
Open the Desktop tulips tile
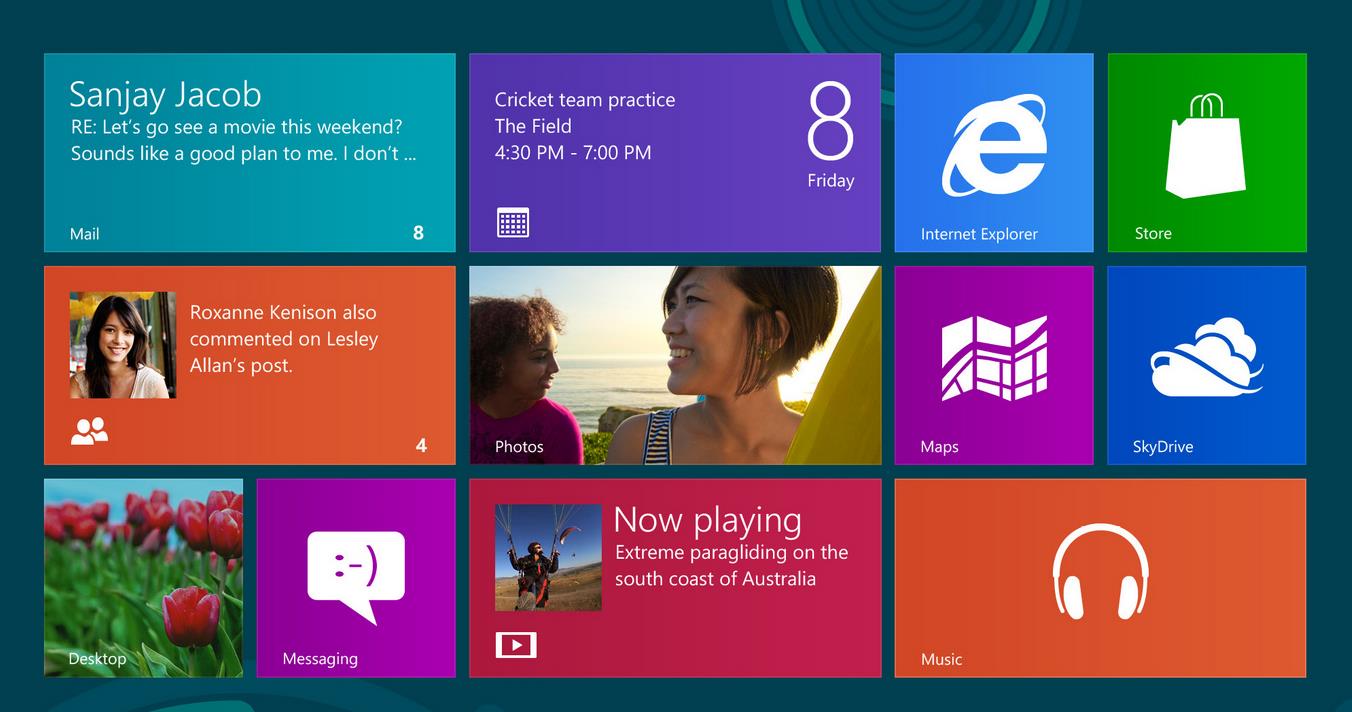point(144,578)
